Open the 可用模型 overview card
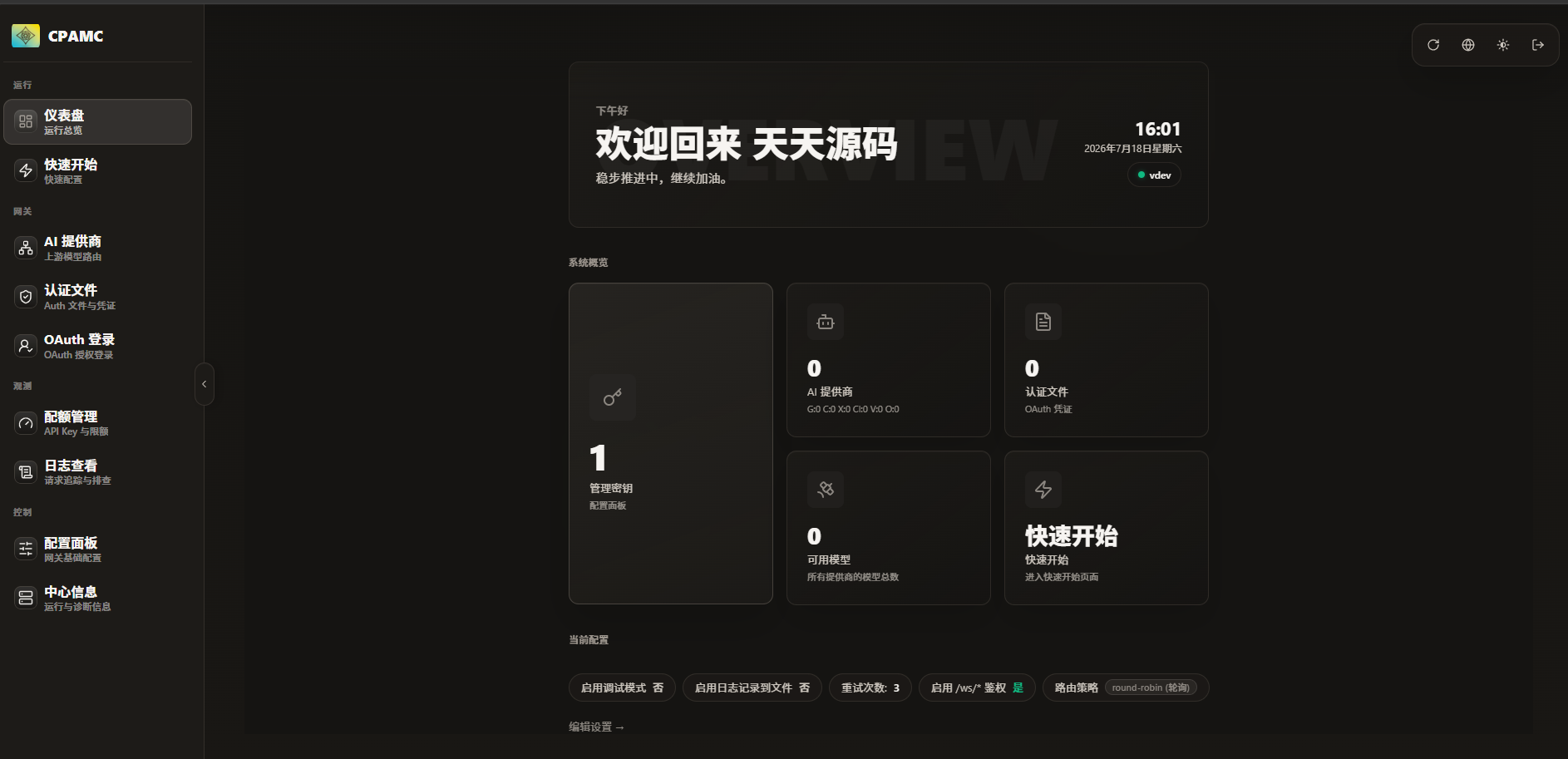 (889, 528)
